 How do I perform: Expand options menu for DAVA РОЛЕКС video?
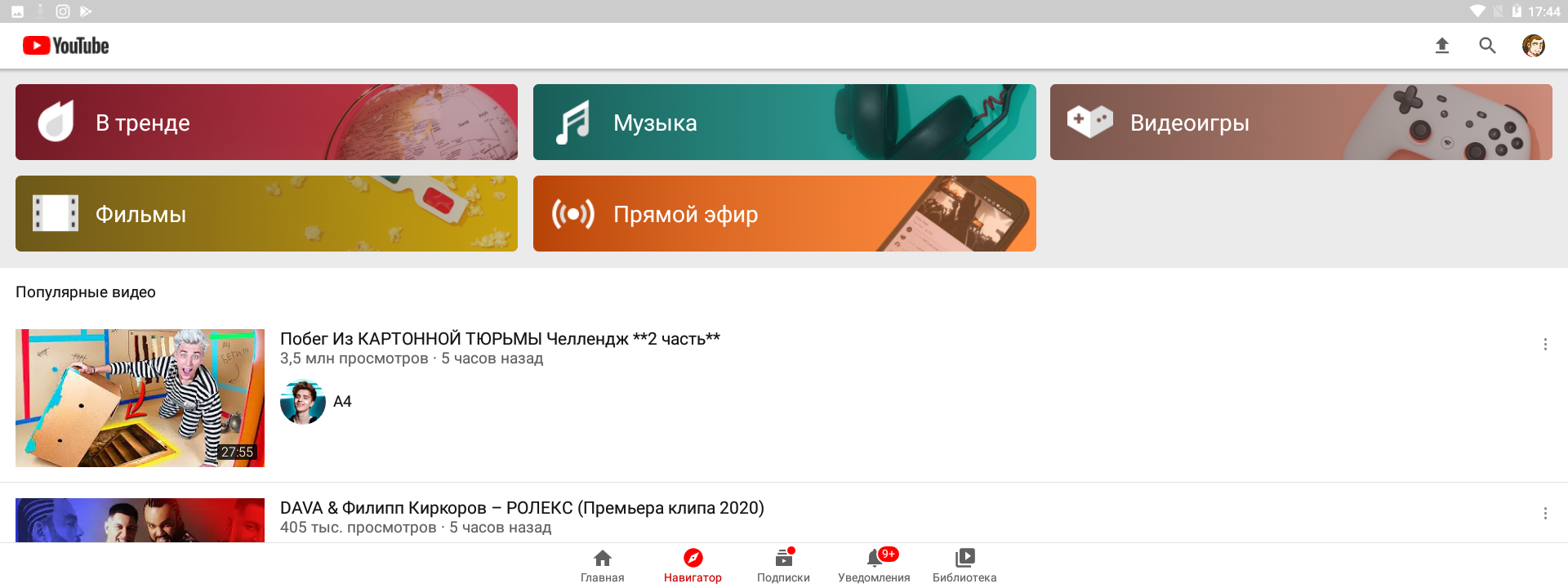(1545, 514)
